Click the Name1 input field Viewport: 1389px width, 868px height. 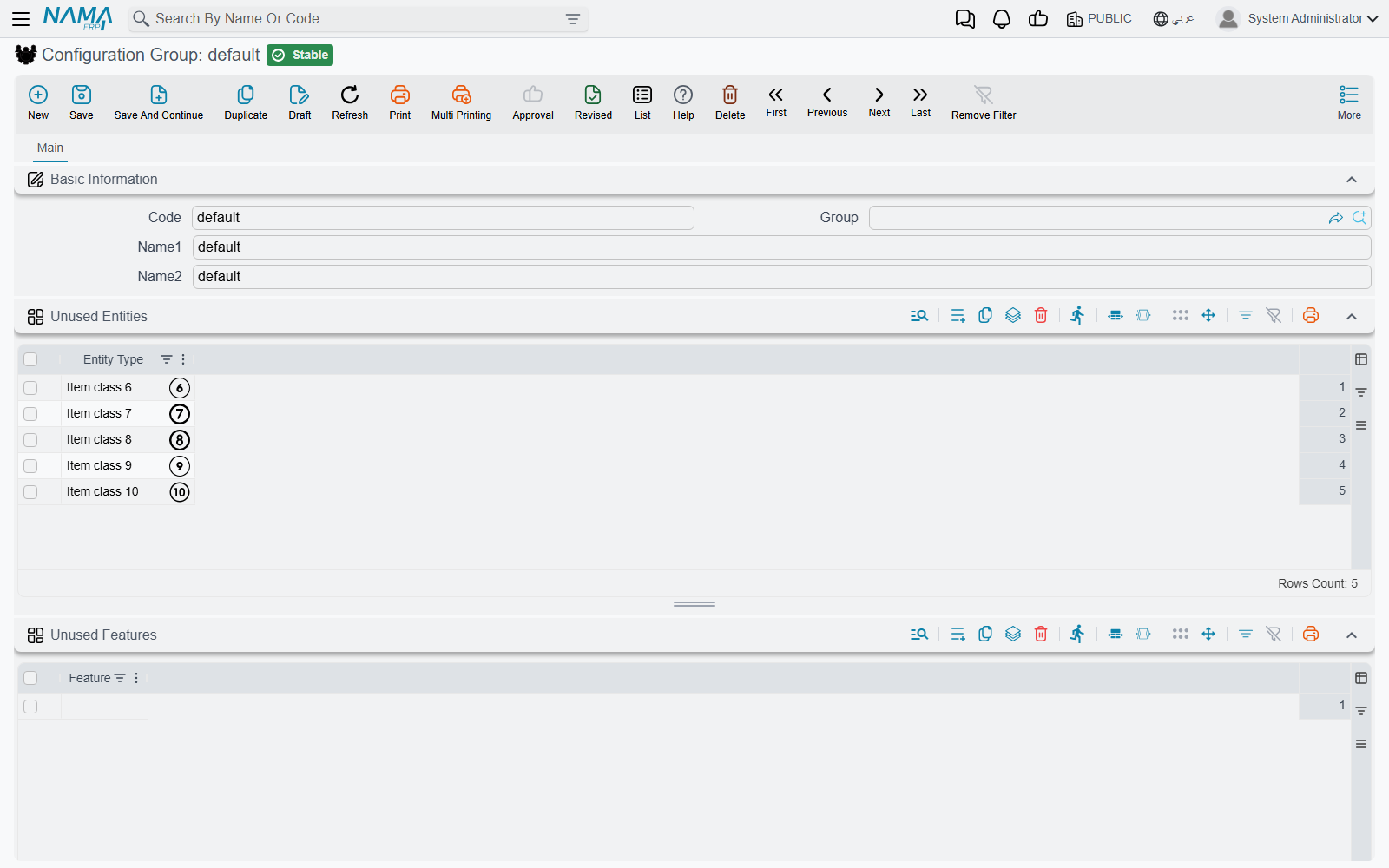point(781,247)
